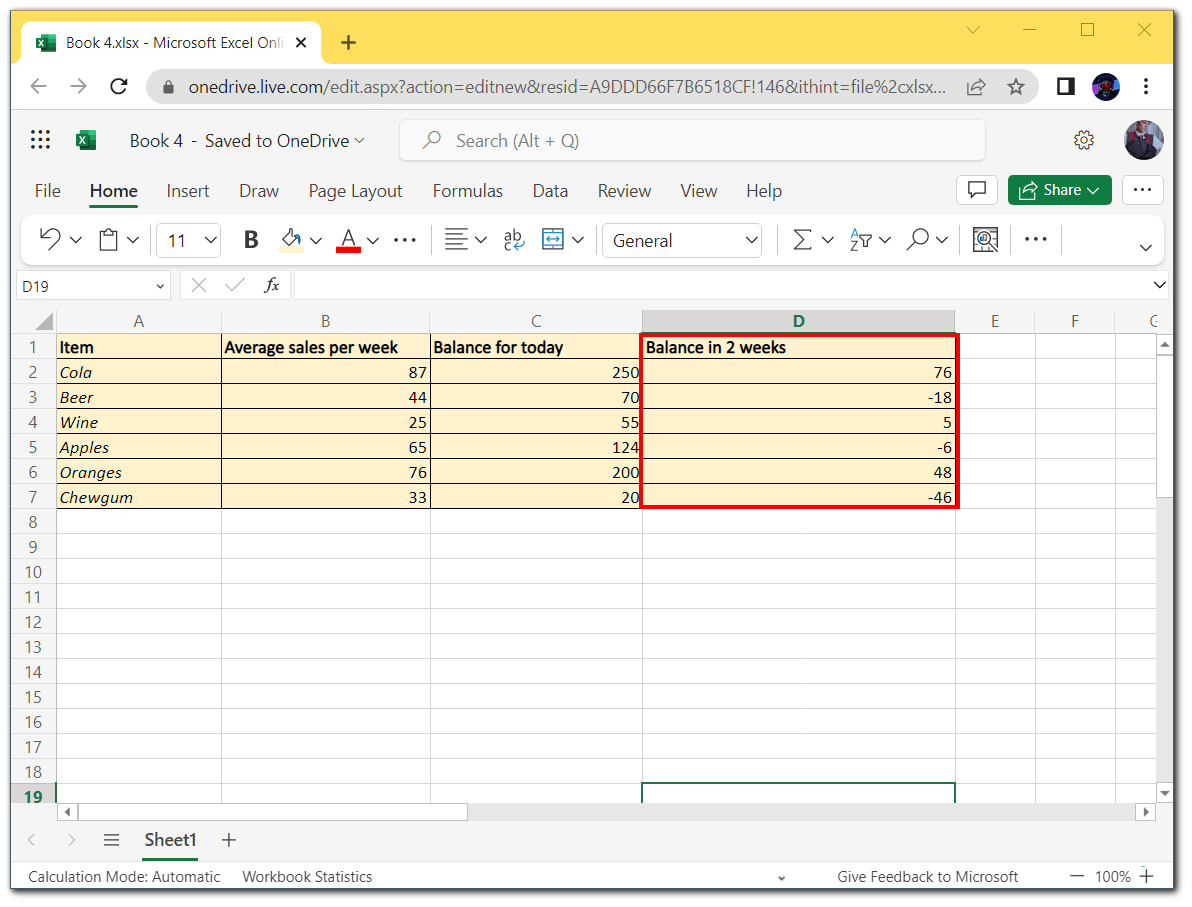Add a new sheet with plus icon
Viewport: 1192px width, 907px height.
coord(229,840)
